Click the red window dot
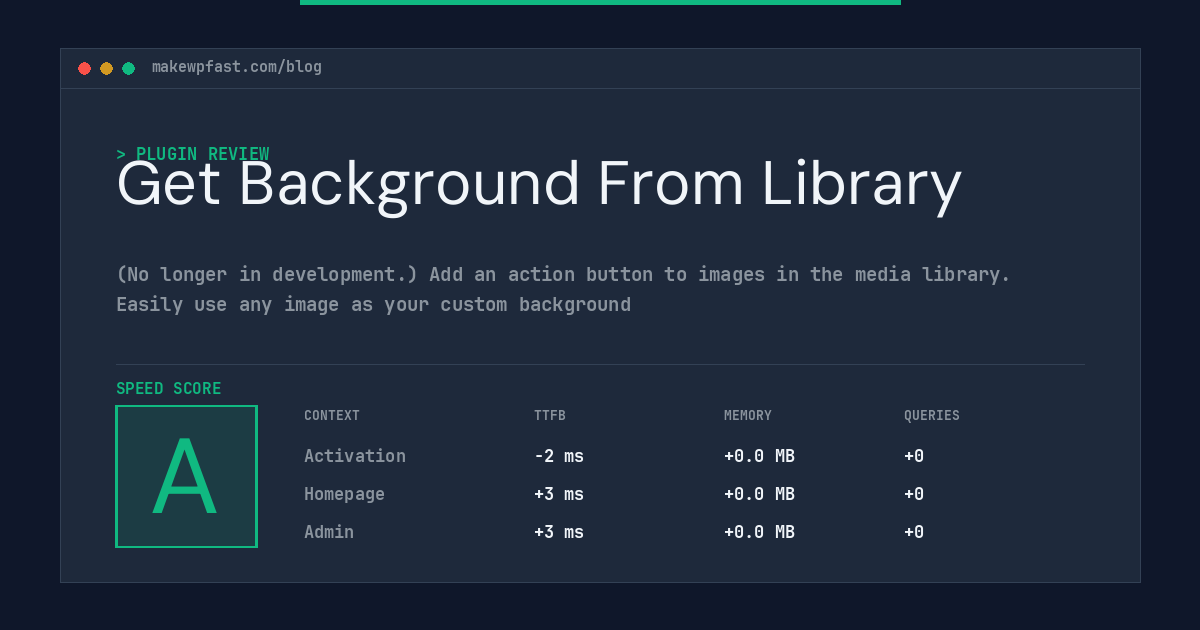This screenshot has height=630, width=1200. pos(84,68)
